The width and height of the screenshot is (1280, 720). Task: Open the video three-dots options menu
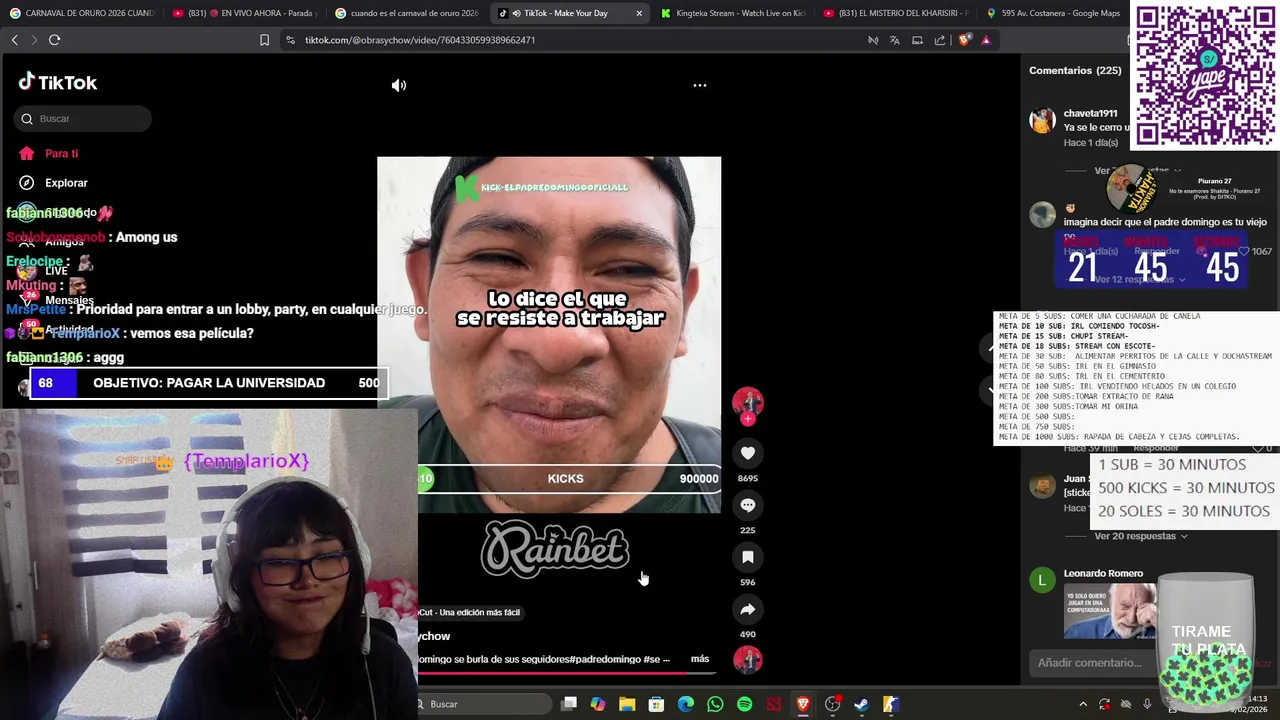coord(700,85)
